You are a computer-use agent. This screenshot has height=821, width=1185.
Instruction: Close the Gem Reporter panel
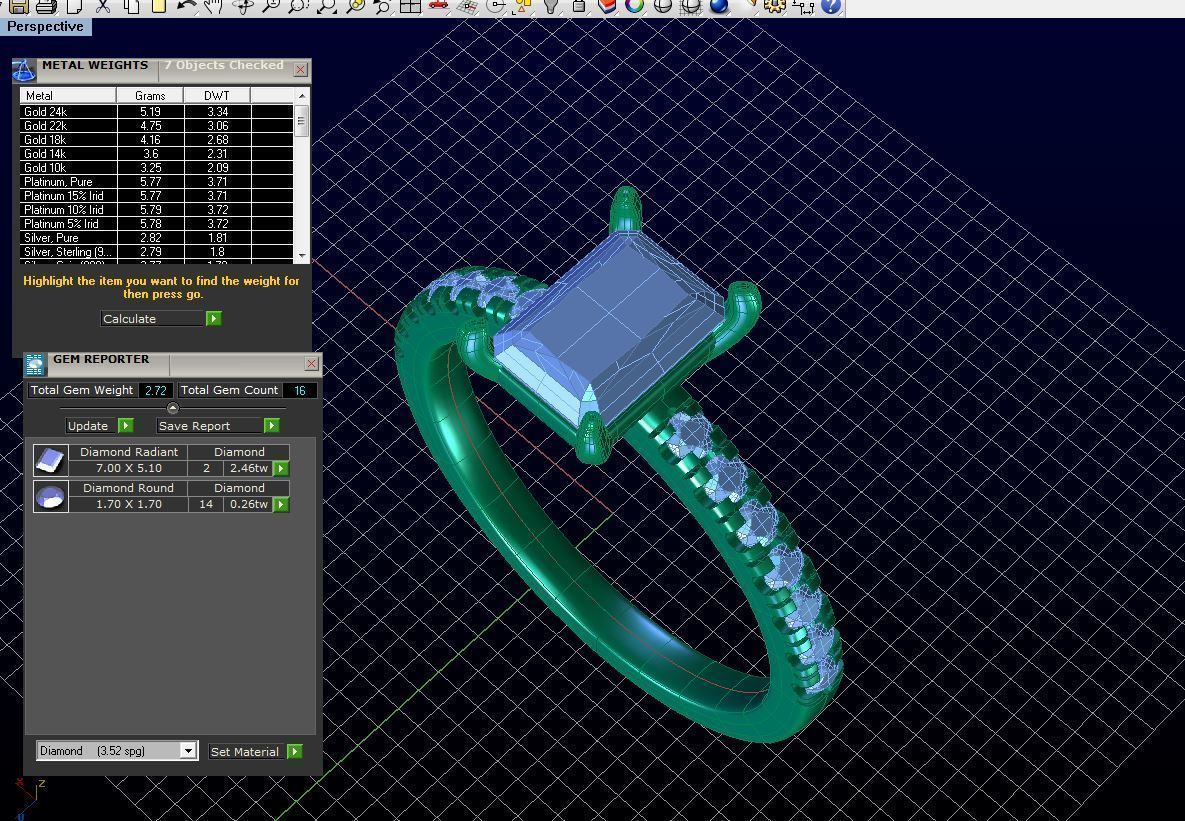pyautogui.click(x=311, y=364)
